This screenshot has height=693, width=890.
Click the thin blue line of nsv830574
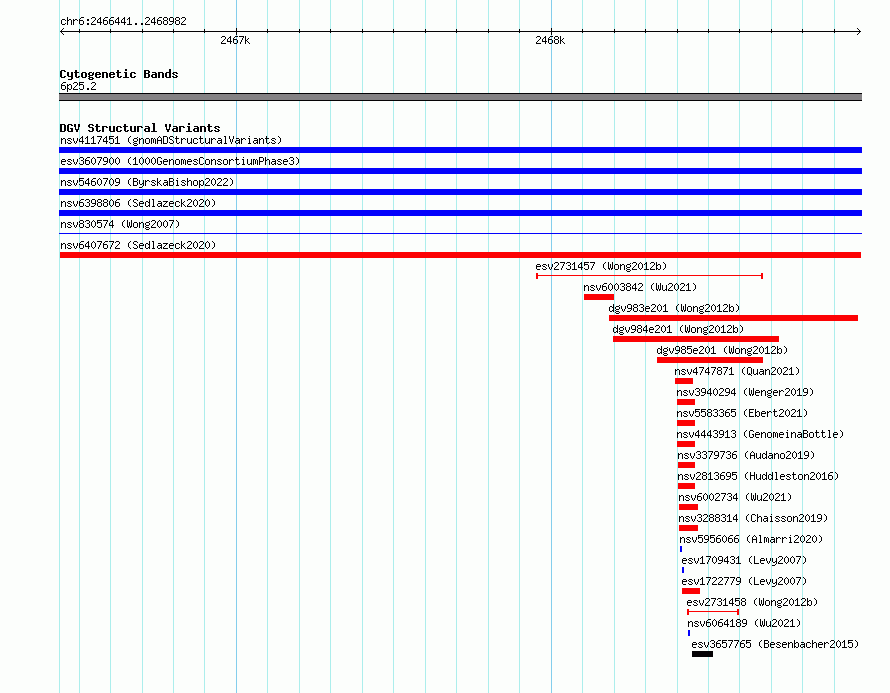(460, 233)
